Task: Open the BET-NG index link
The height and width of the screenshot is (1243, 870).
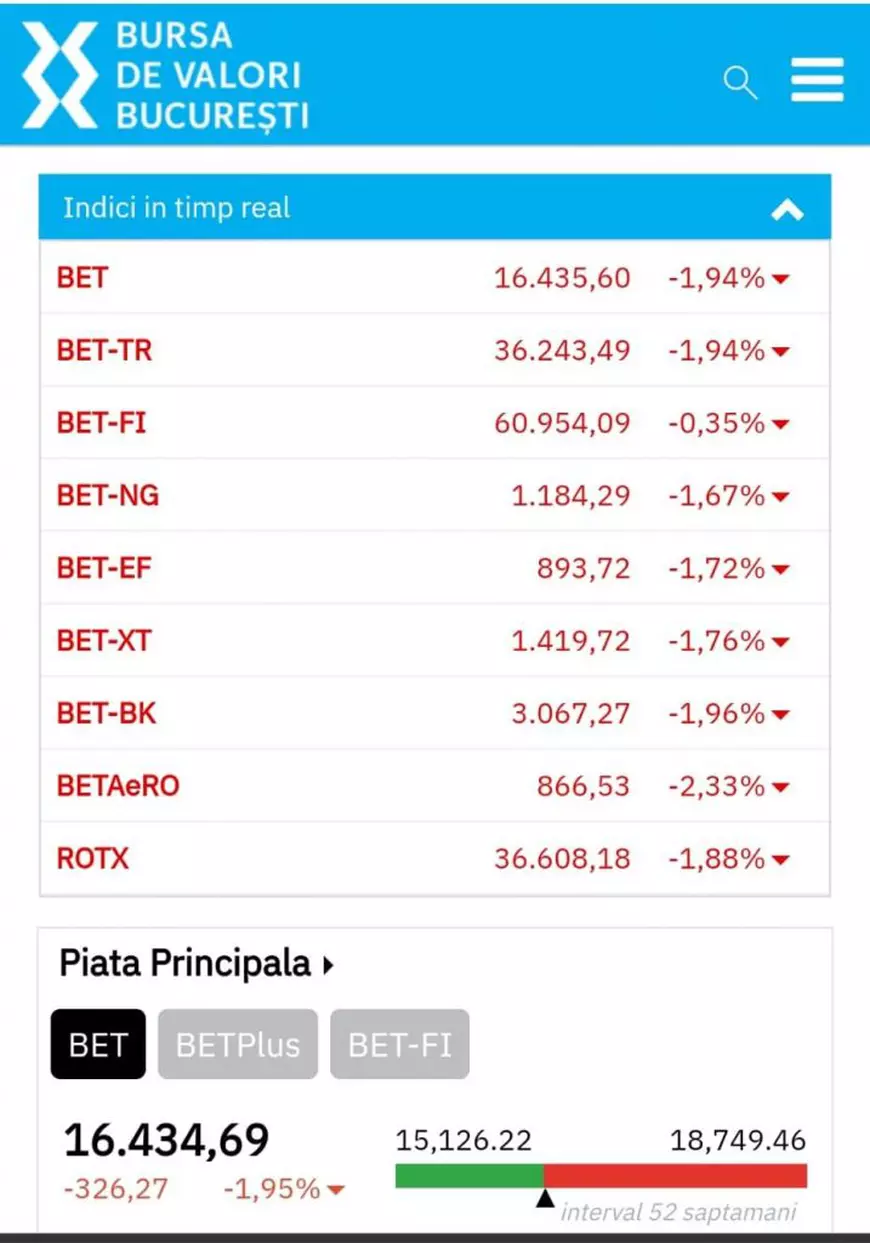Action: (108, 495)
